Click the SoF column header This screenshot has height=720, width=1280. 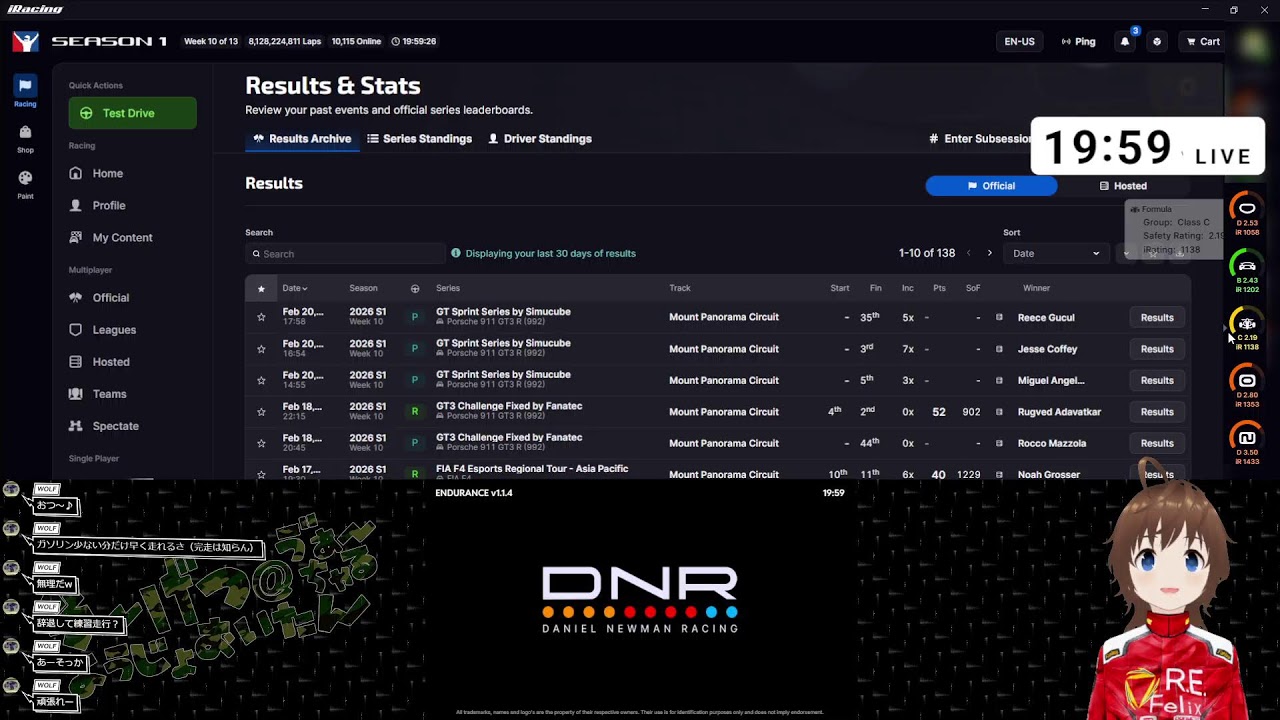[973, 288]
